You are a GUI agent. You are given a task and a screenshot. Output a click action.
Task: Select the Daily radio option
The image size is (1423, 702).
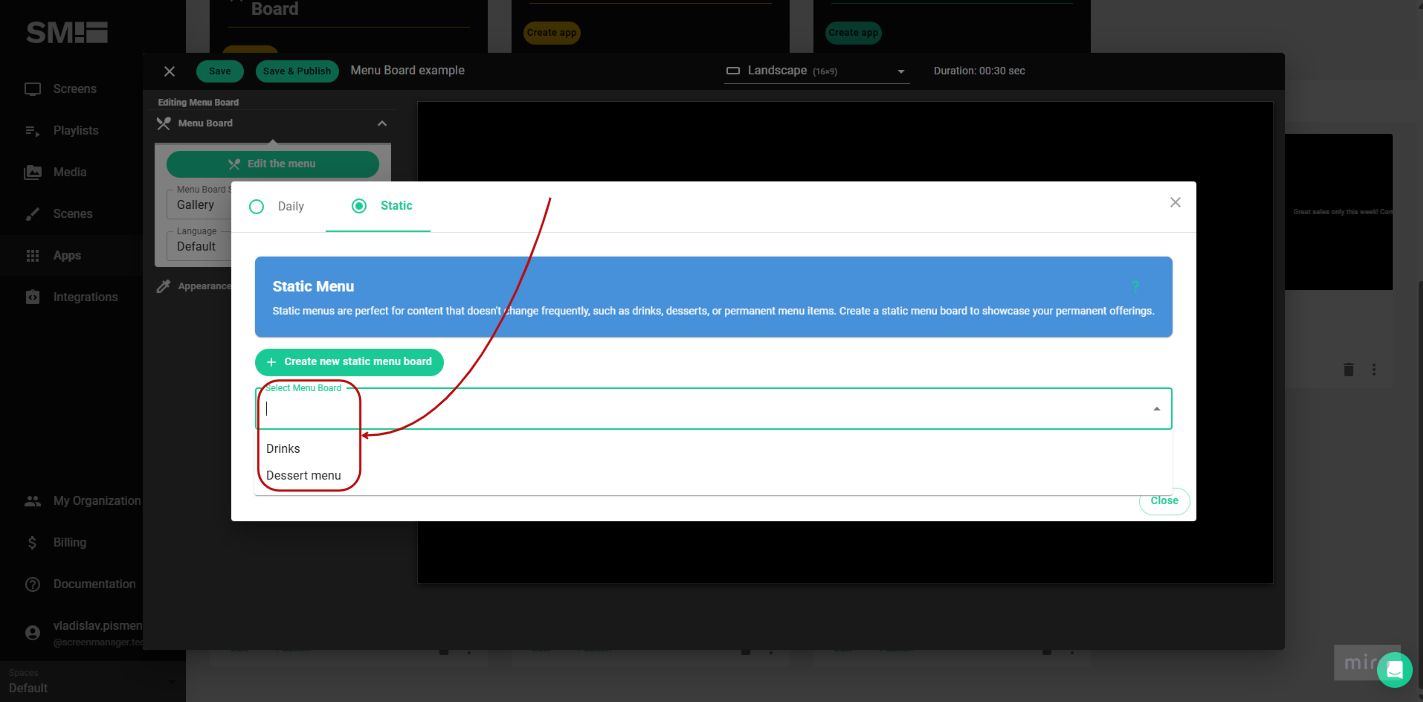coord(256,206)
